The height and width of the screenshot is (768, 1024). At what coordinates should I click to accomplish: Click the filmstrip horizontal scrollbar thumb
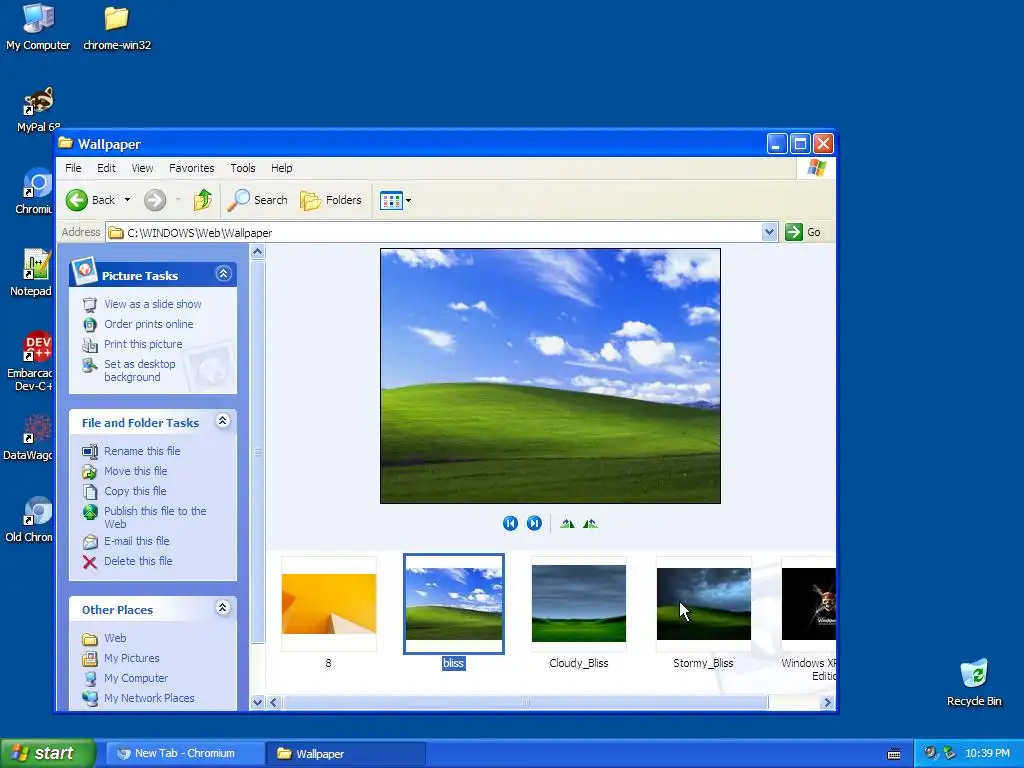525,703
